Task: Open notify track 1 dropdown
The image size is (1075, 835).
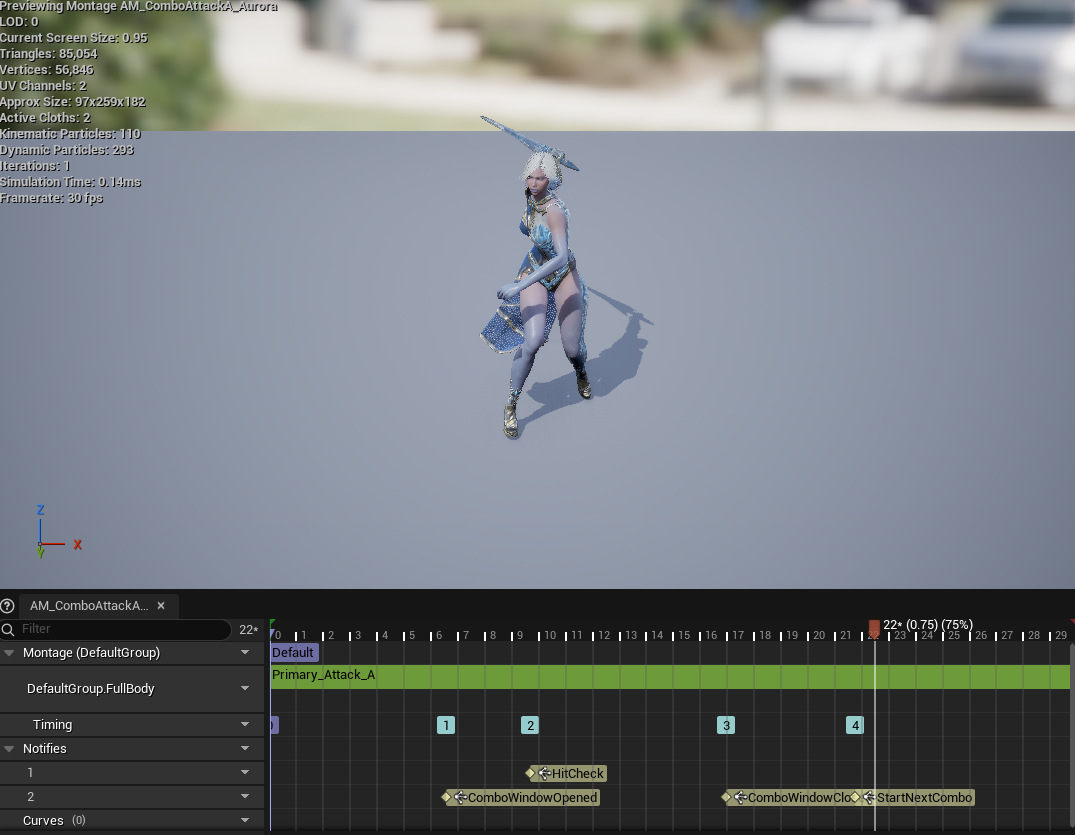Action: pyautogui.click(x=245, y=773)
